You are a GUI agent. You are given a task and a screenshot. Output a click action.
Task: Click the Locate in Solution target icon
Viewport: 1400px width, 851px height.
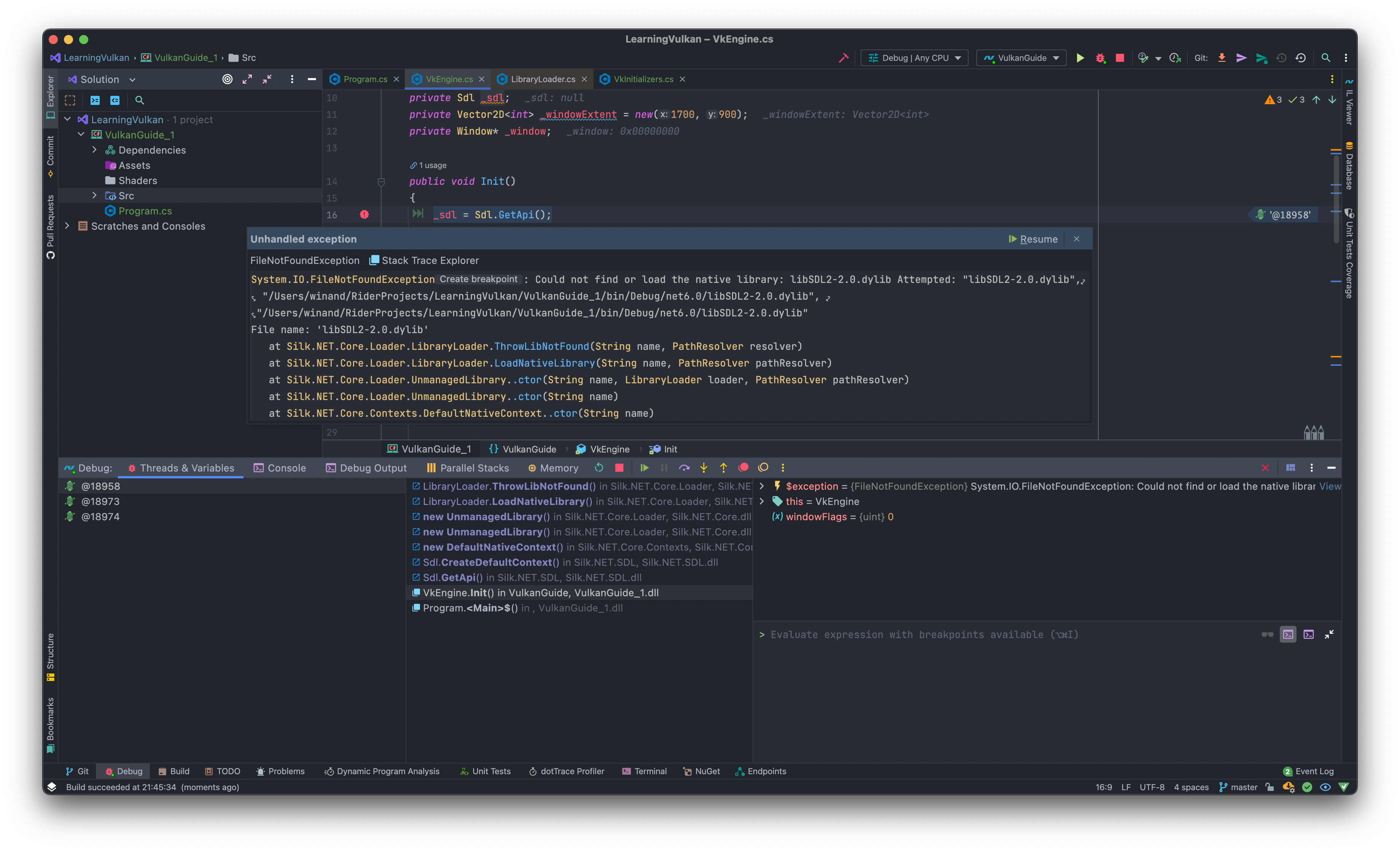point(227,79)
